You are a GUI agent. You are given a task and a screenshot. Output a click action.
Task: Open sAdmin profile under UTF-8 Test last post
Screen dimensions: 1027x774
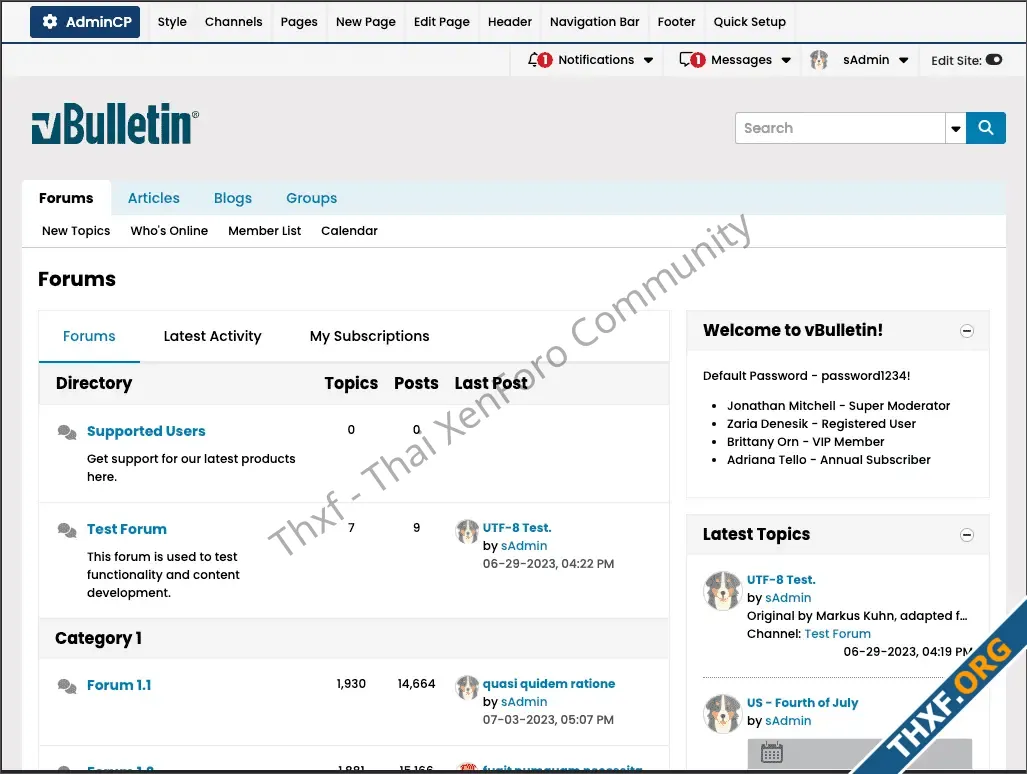tap(524, 545)
